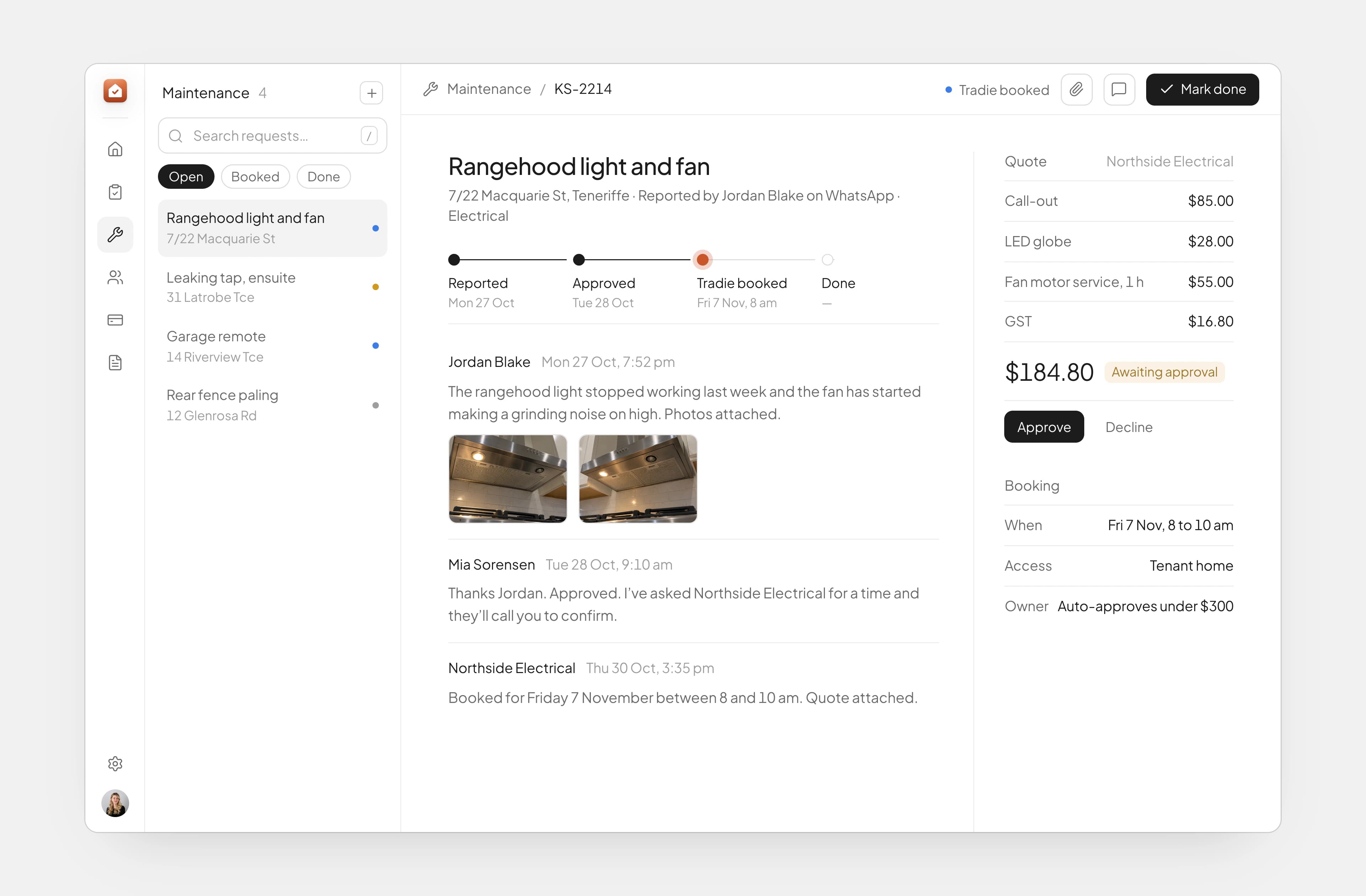
Task: Click the Tradie booked status in the header
Action: (x=997, y=90)
